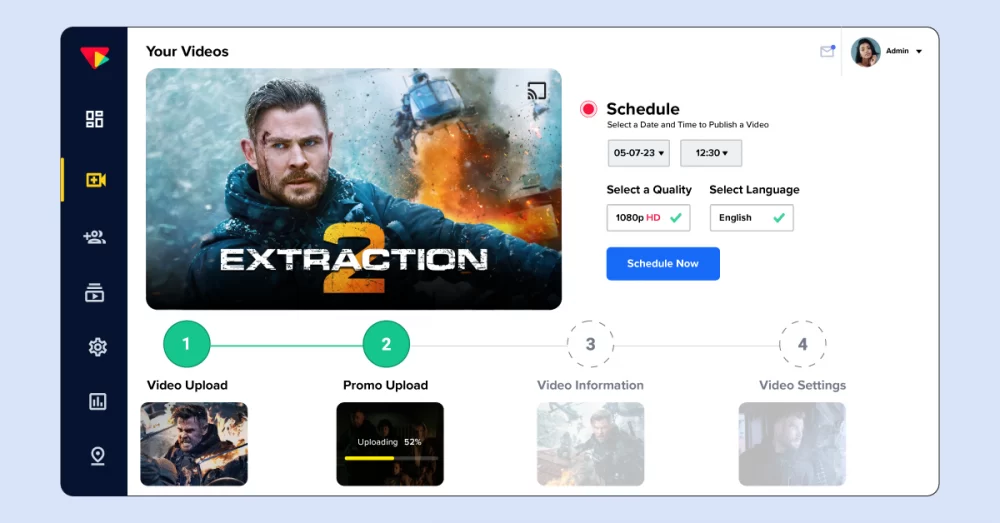Open the dashboard grid icon
Screen dimensions: 1000x523
click(95, 120)
